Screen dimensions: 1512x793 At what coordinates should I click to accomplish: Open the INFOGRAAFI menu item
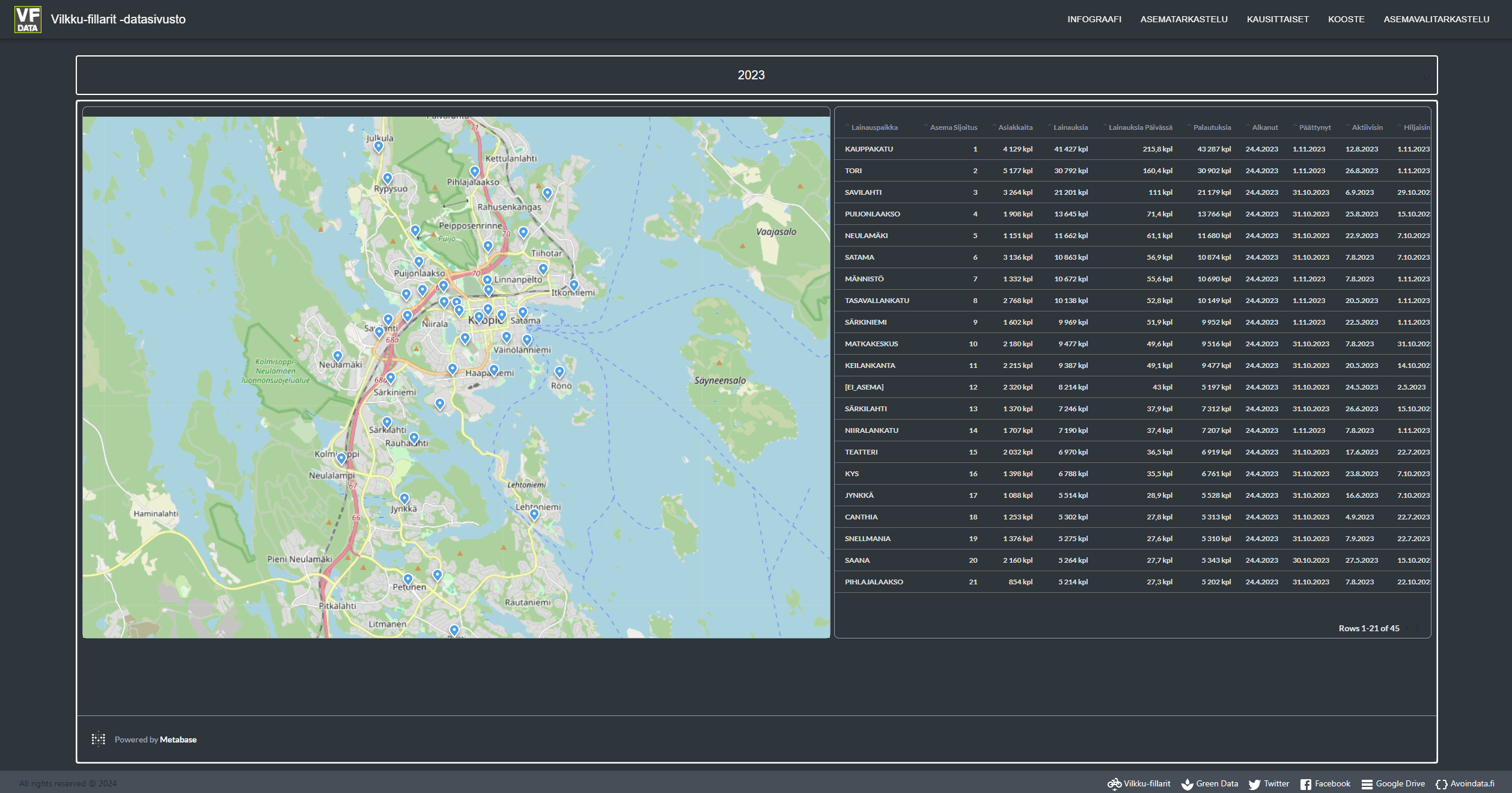(1094, 19)
